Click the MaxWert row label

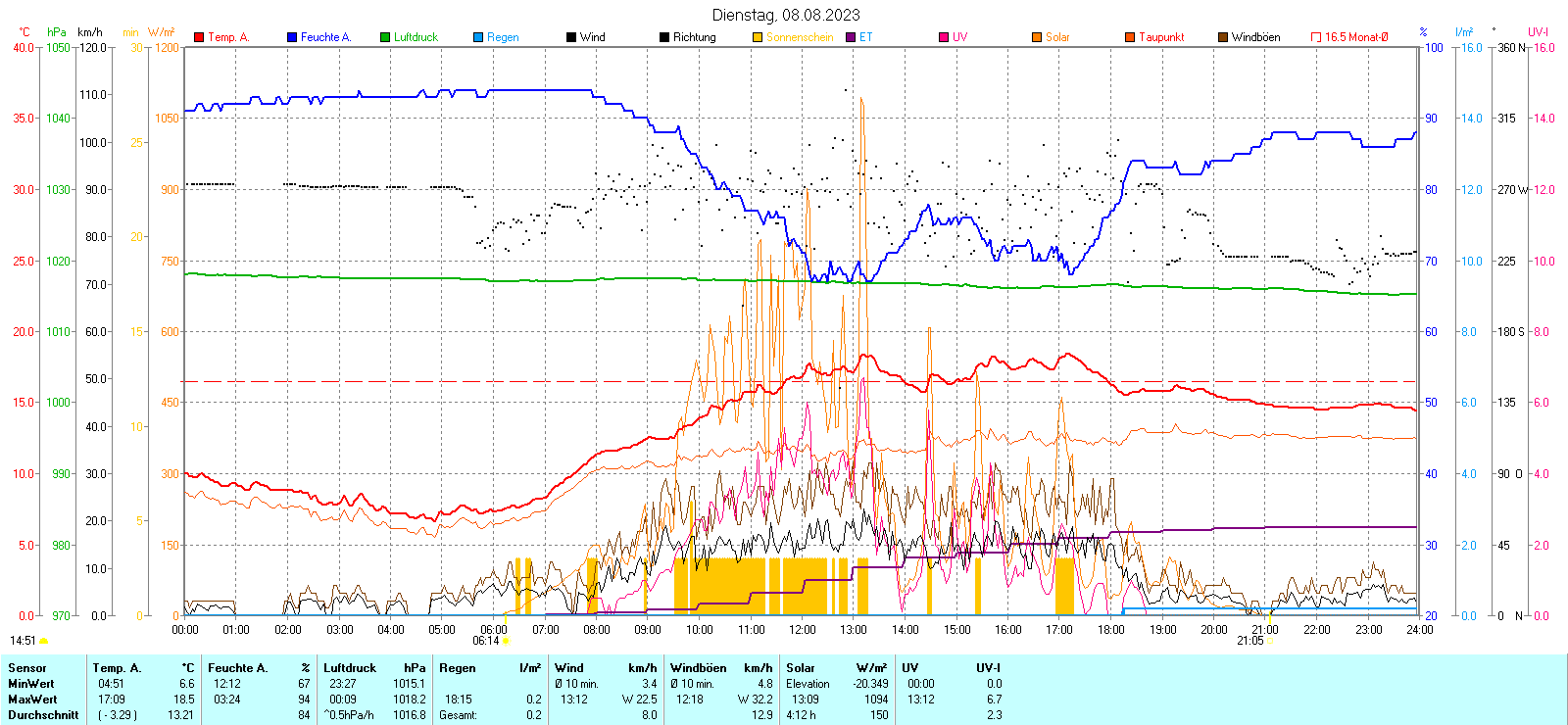[x=32, y=700]
